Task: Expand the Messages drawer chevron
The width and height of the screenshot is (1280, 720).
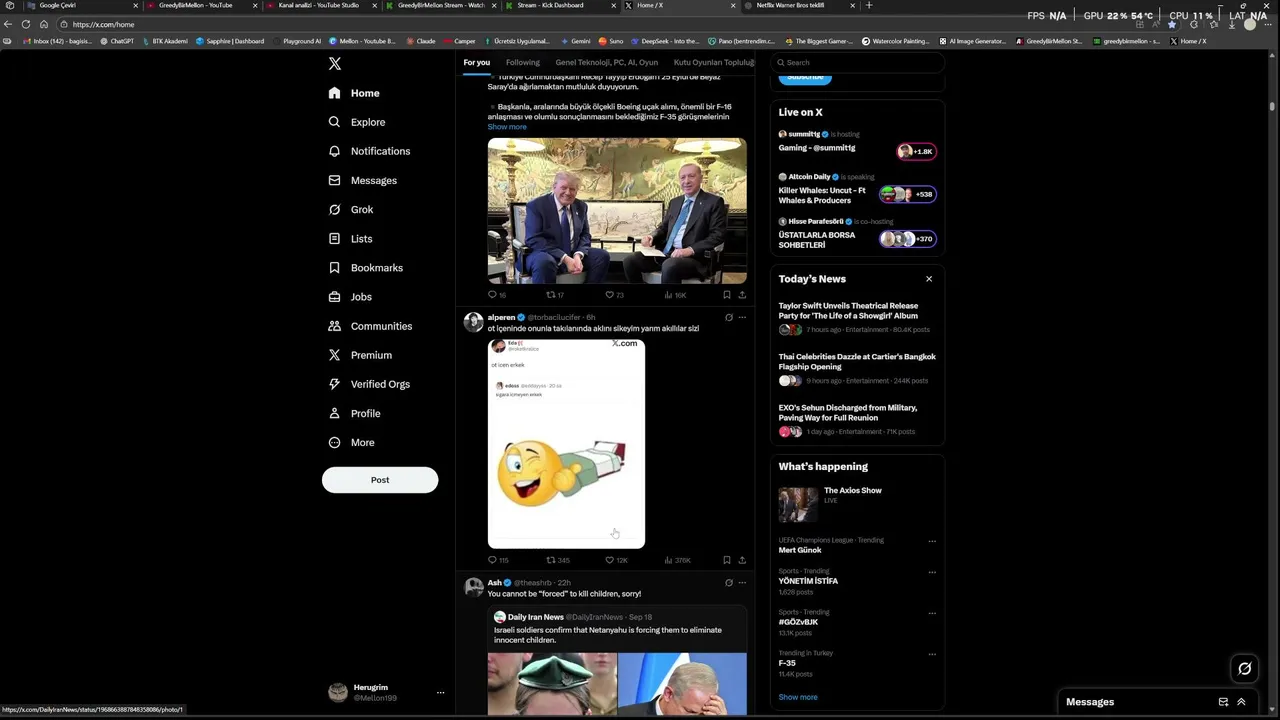Action: [x=1242, y=702]
